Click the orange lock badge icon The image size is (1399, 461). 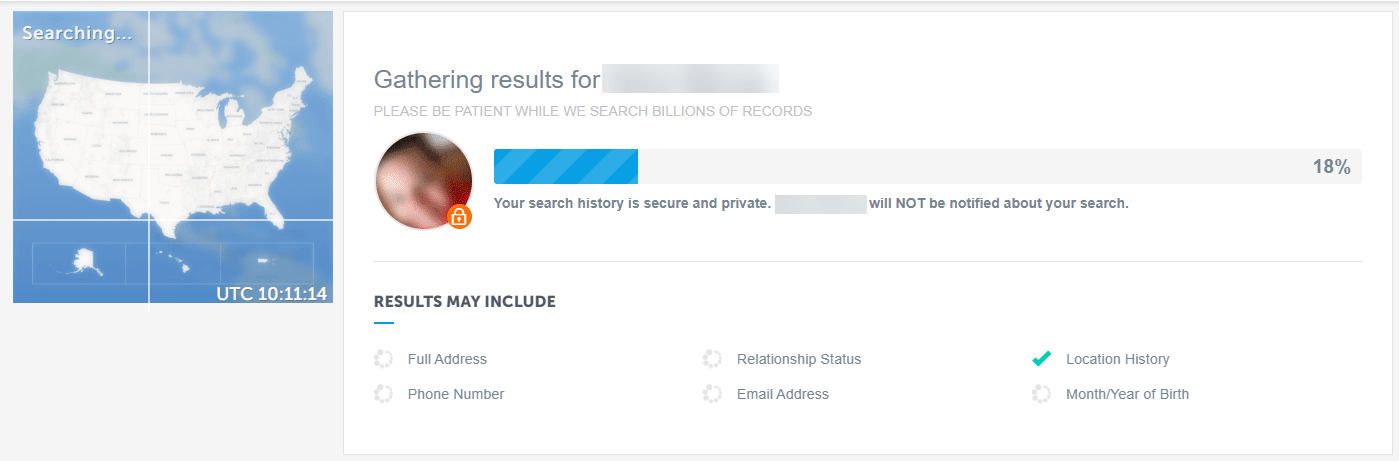point(459,216)
